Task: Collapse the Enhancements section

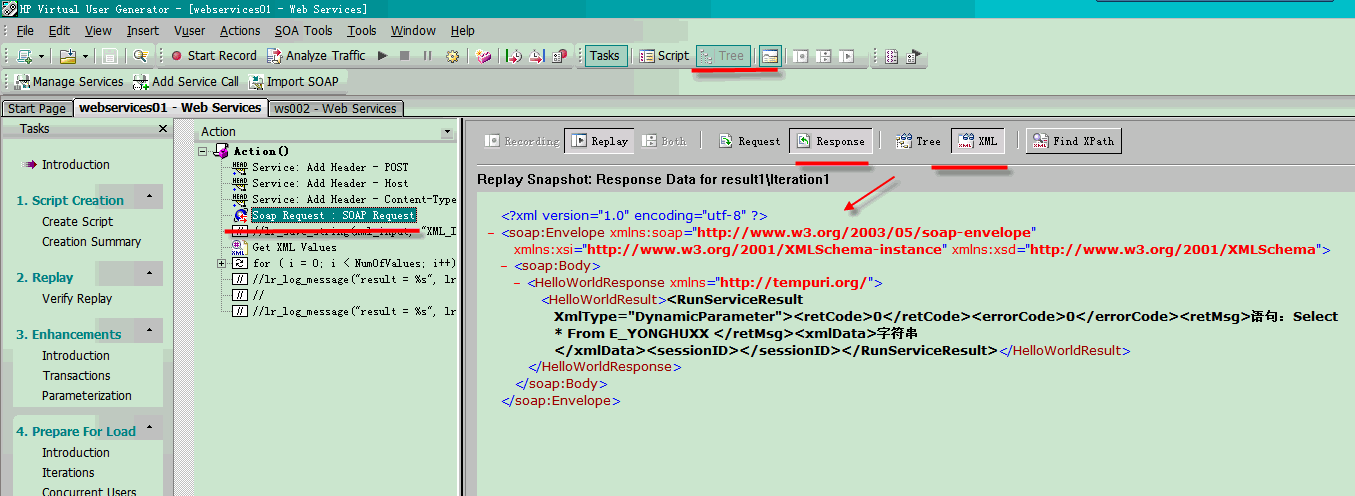Action: [x=148, y=331]
